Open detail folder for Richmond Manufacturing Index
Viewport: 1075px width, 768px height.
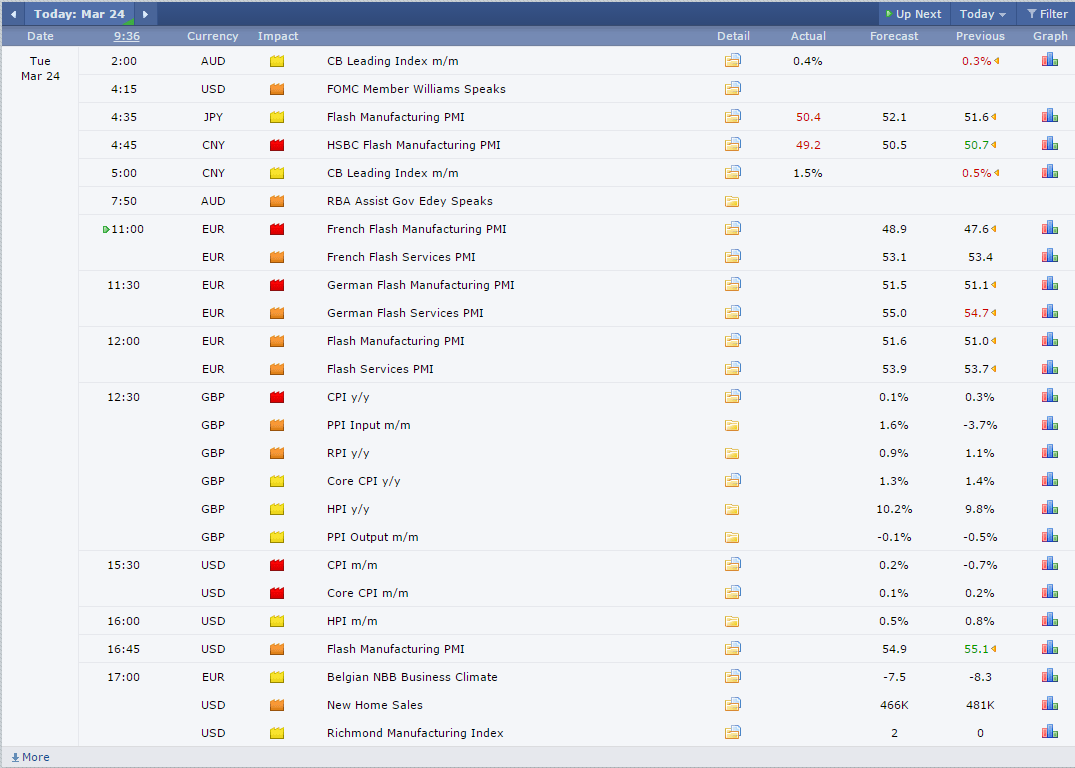pos(732,732)
